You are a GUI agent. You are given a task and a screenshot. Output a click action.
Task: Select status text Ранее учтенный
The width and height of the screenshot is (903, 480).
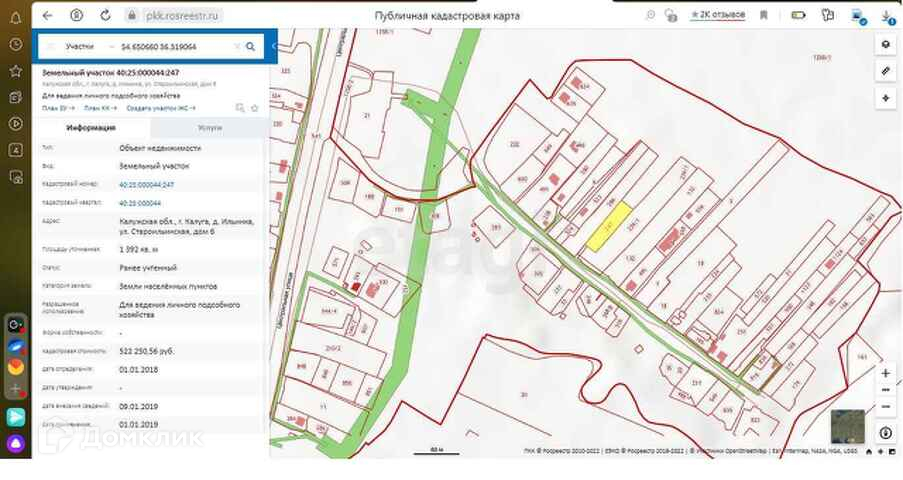click(148, 268)
